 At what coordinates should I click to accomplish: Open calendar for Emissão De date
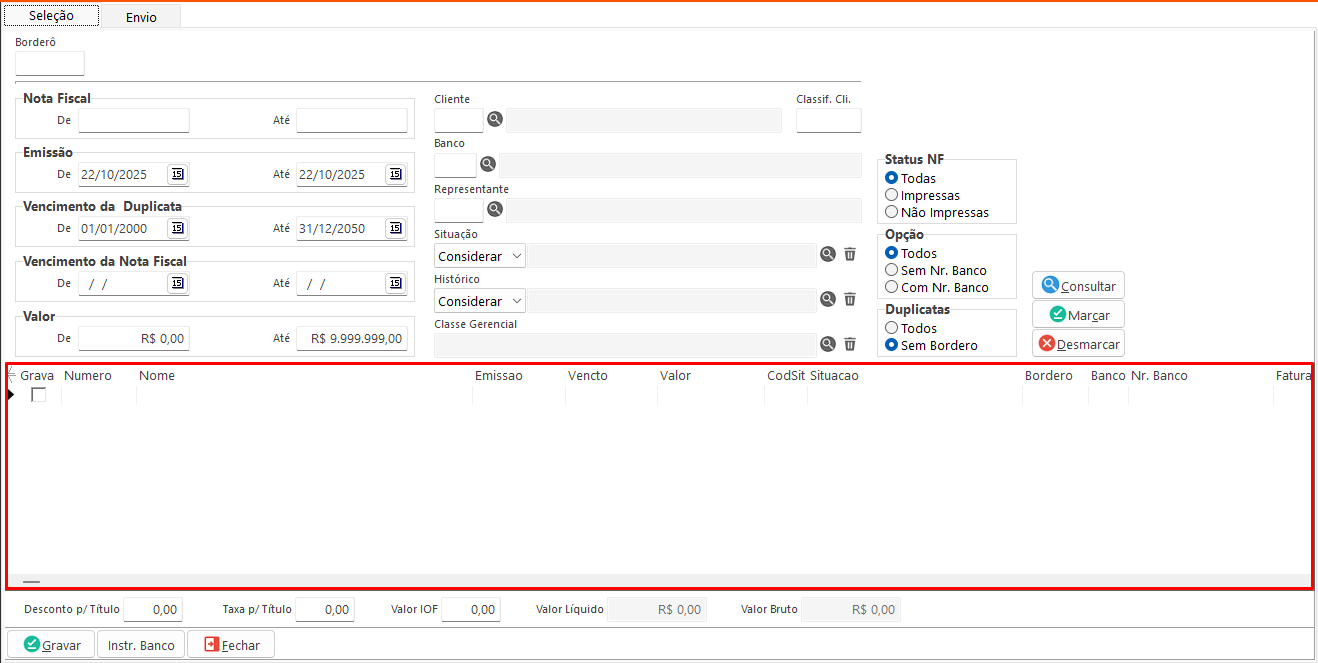177,175
